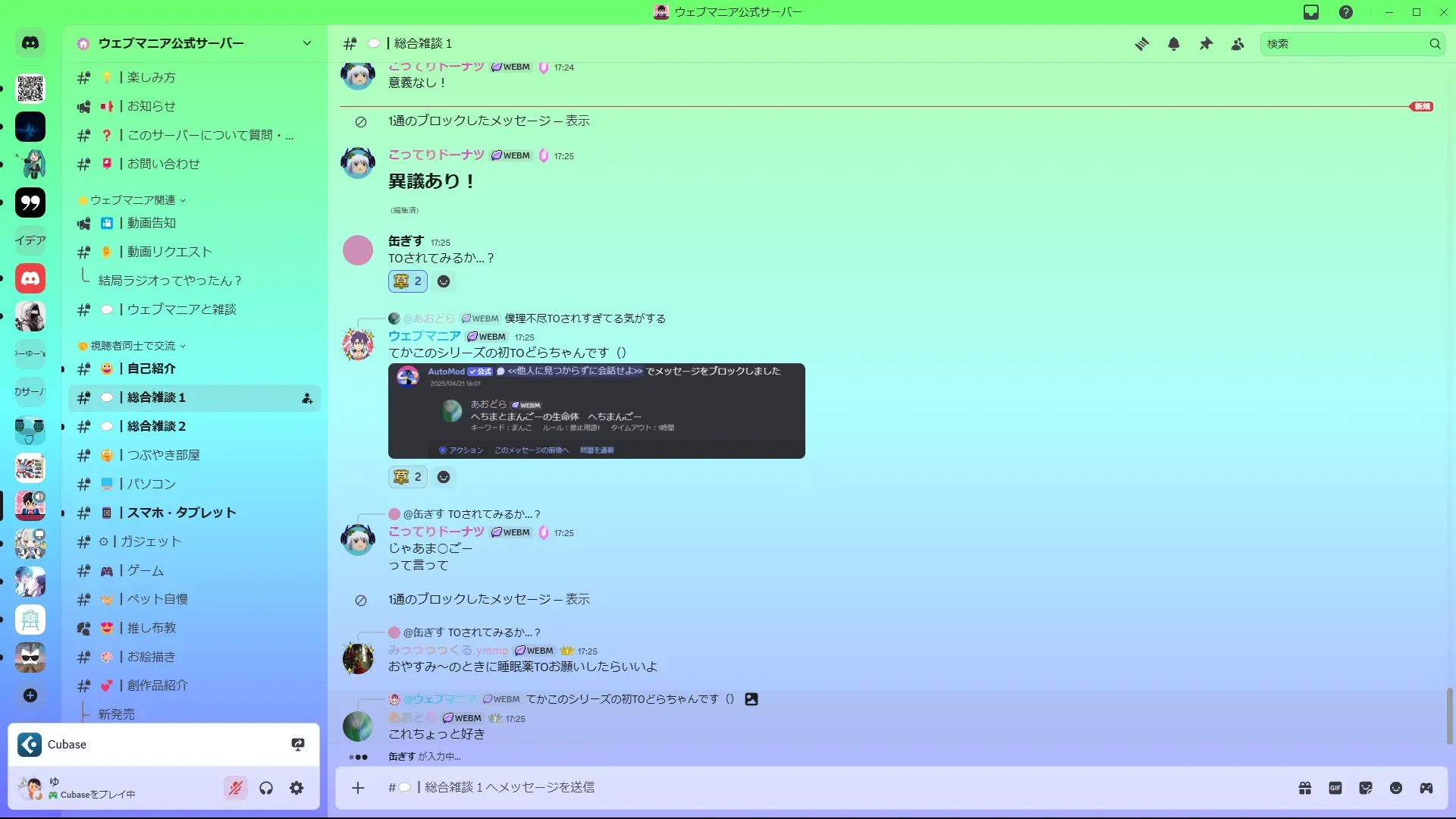
Task: Toggle headphone deafen
Action: click(x=266, y=788)
